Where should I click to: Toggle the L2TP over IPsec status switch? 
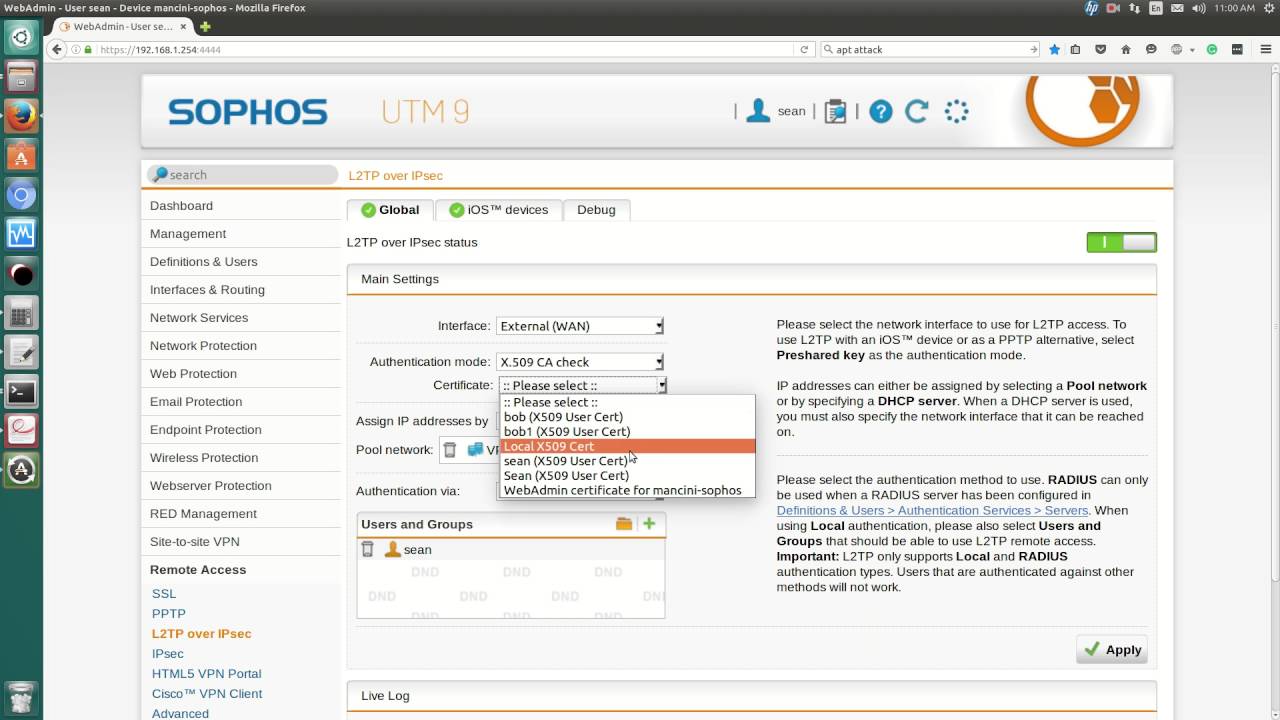(x=1121, y=242)
